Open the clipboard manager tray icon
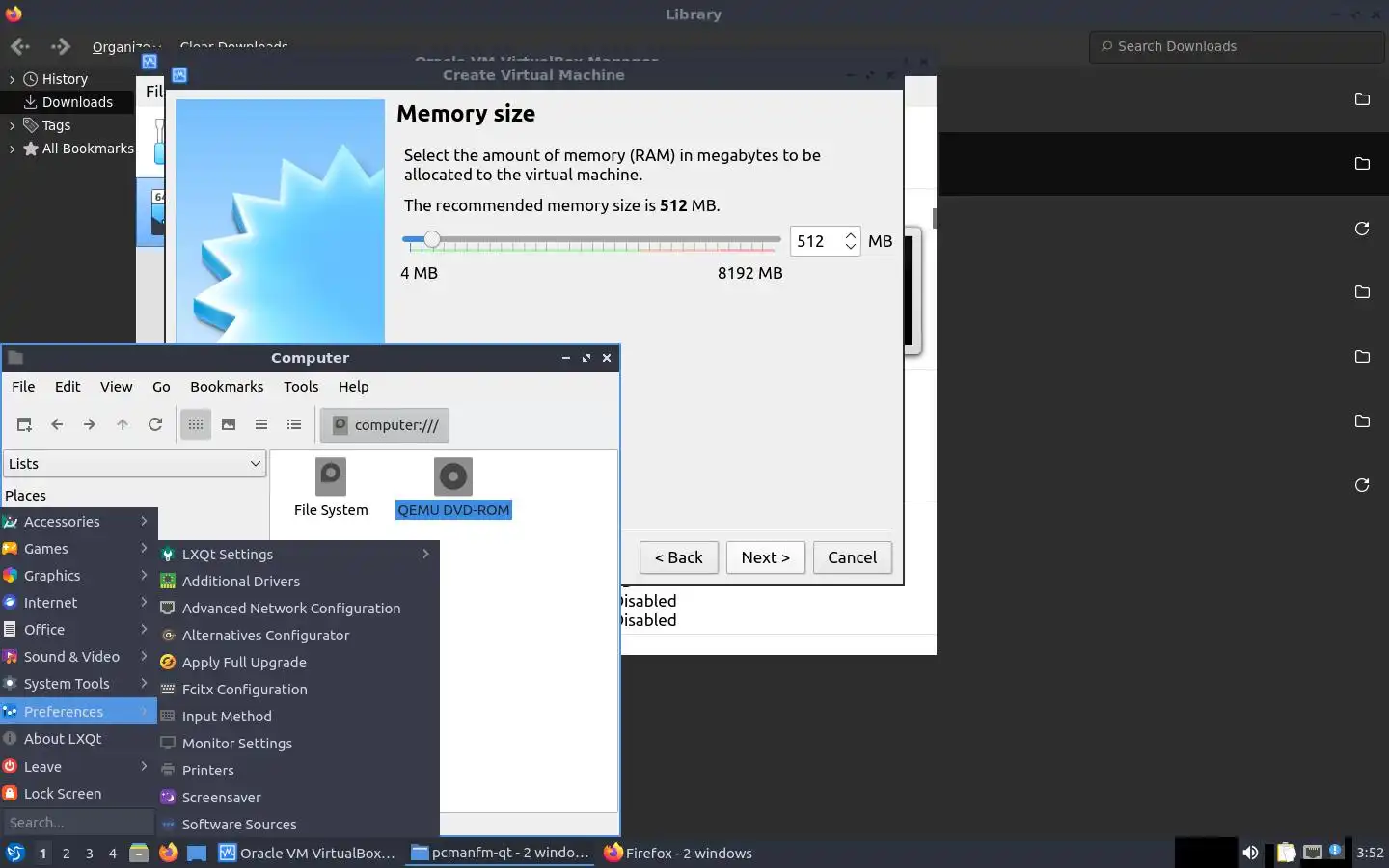This screenshot has height=868, width=1389. (x=1286, y=853)
